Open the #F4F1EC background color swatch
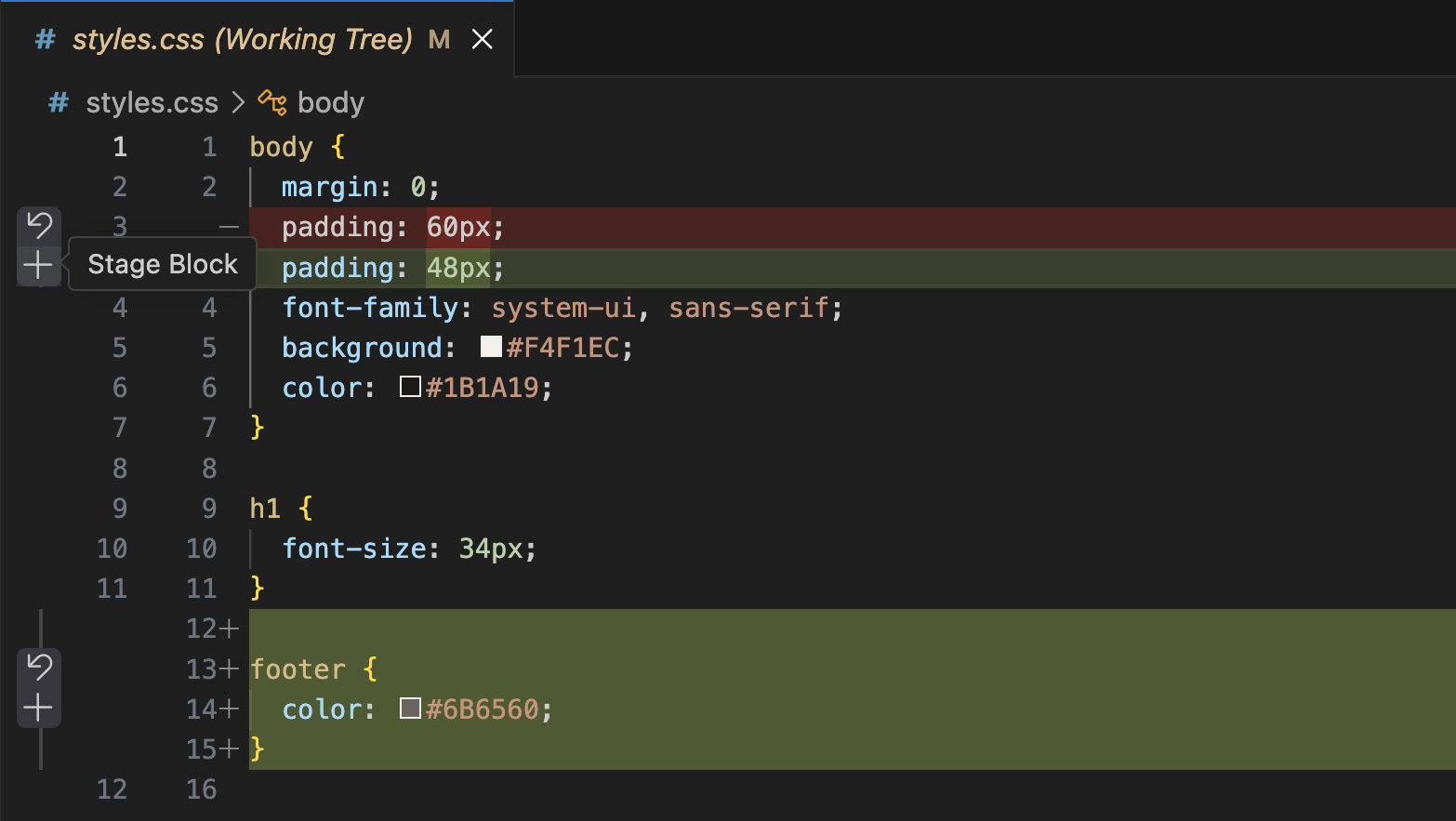Image resolution: width=1456 pixels, height=821 pixels. pos(491,347)
